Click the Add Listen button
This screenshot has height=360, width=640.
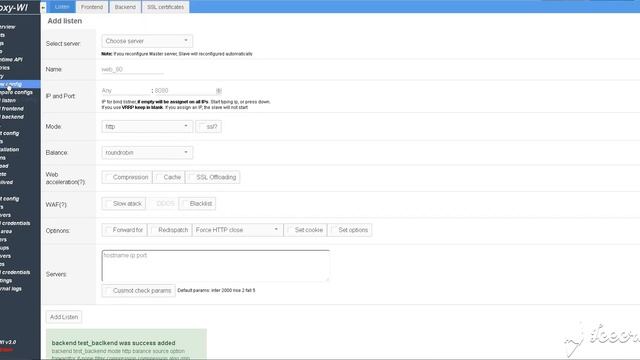tap(64, 317)
